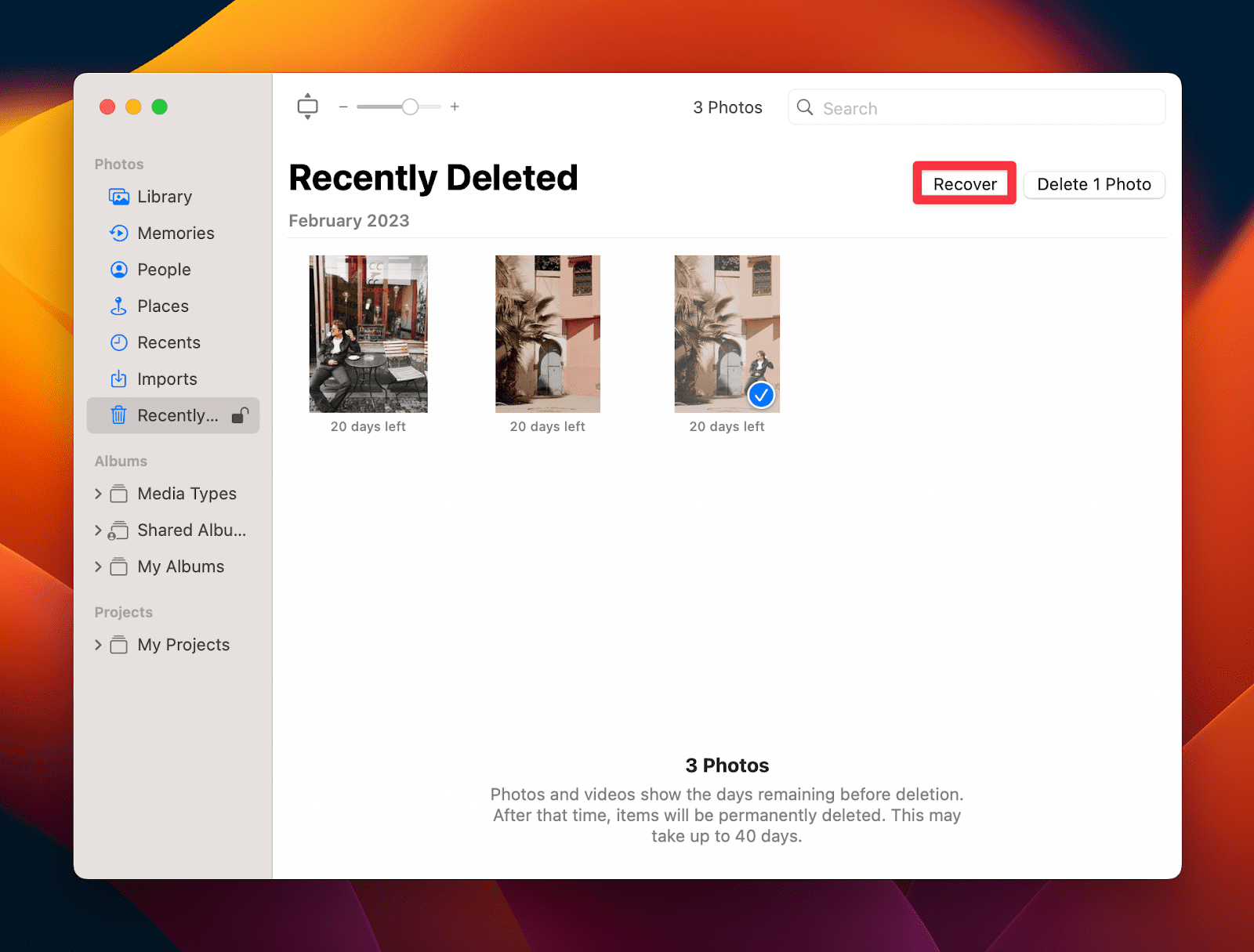Click the Media Types album stack icon

(x=118, y=494)
